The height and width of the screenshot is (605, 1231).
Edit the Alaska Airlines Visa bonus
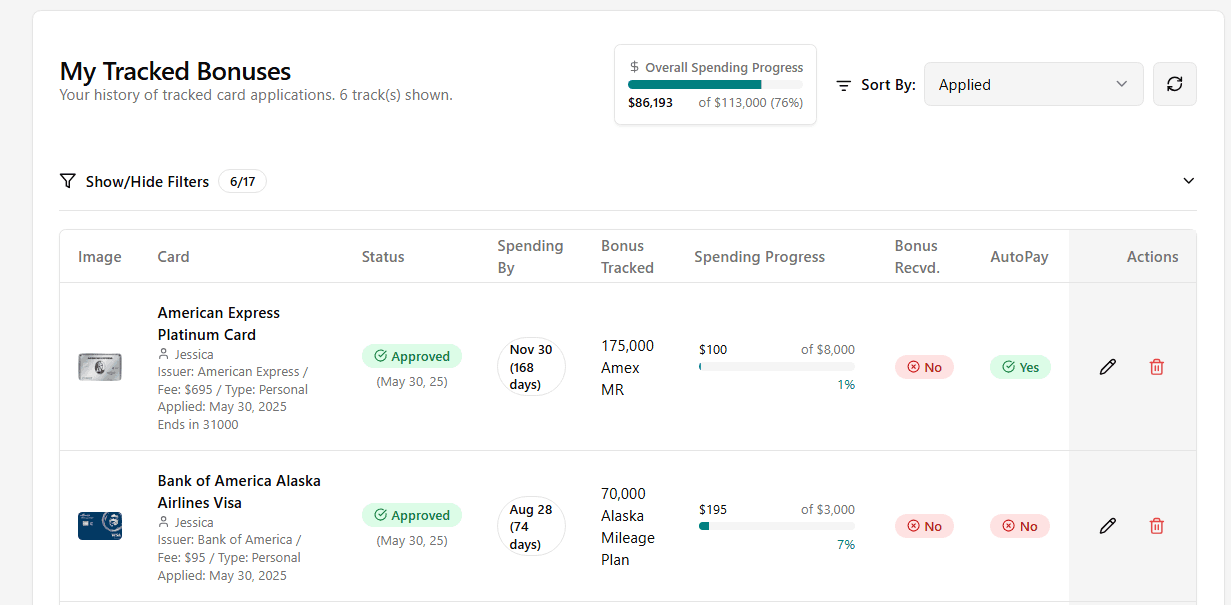[x=1107, y=525]
